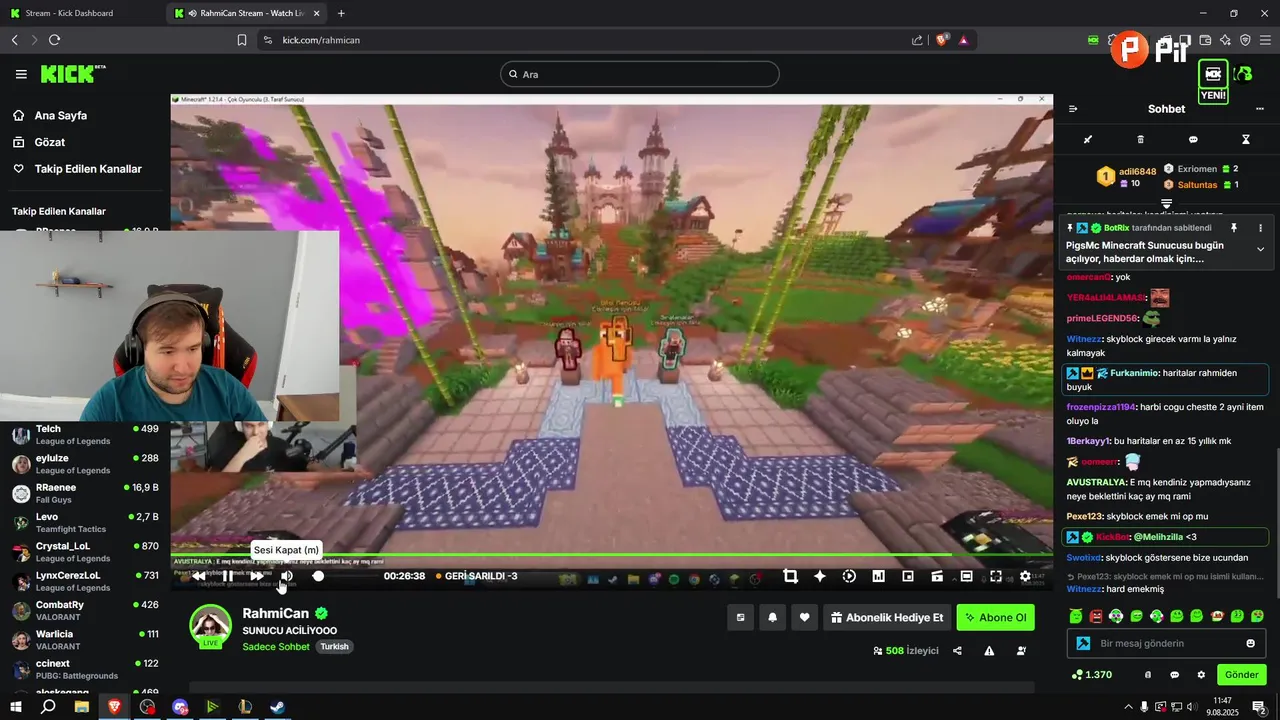
Task: Click the Abone Ol subscribe button
Action: point(995,618)
